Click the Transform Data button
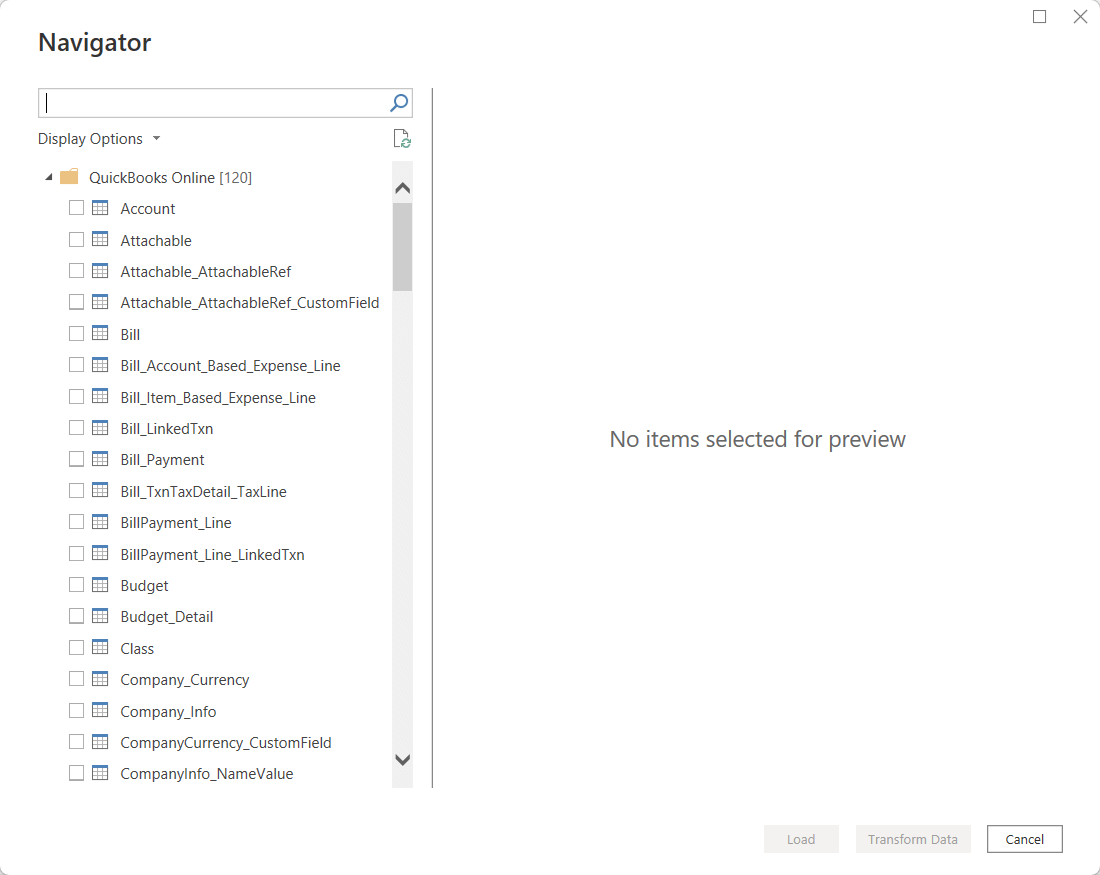The height and width of the screenshot is (875, 1100). point(913,839)
